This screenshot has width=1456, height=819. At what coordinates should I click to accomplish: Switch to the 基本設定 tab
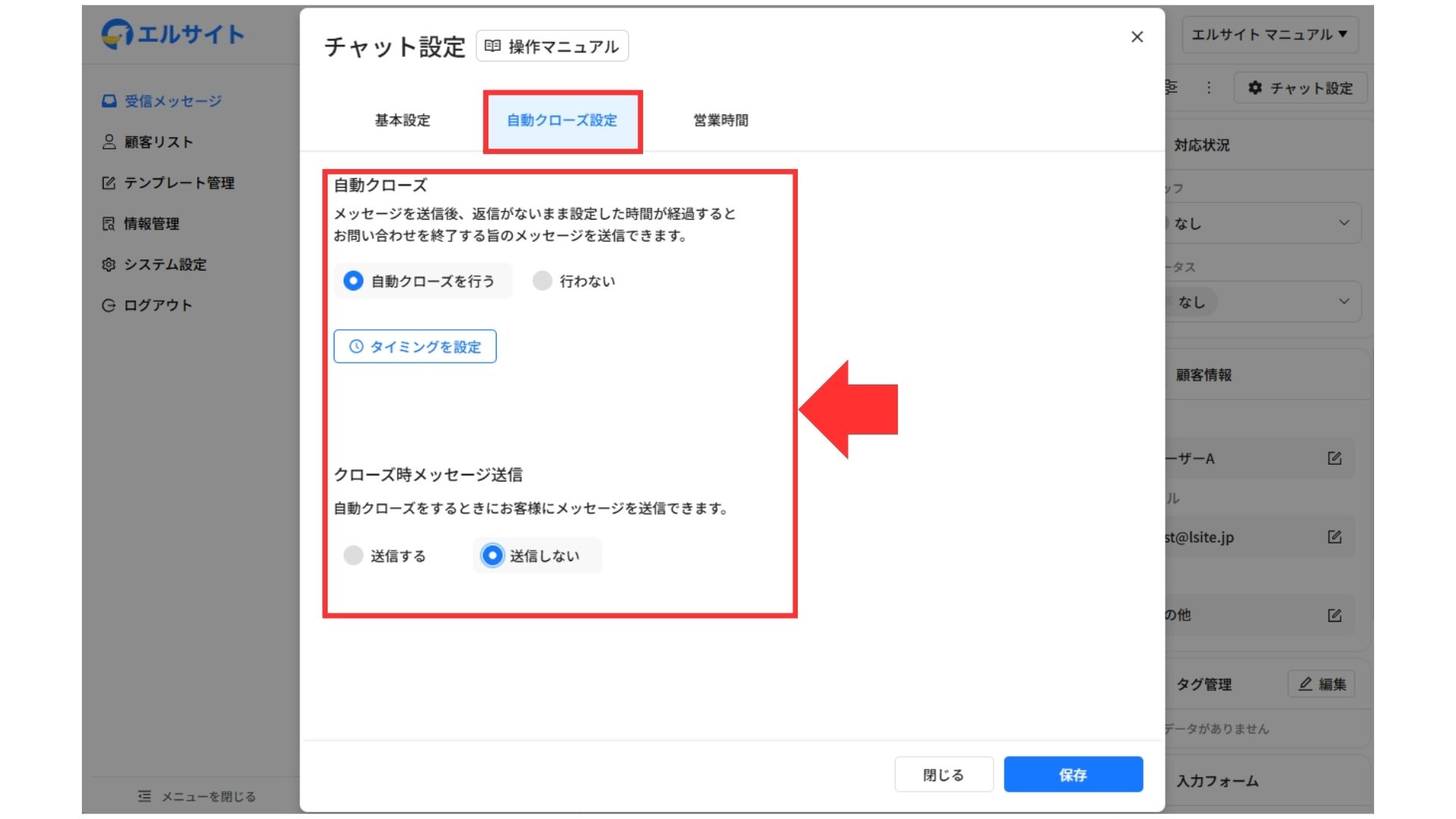[x=402, y=121]
